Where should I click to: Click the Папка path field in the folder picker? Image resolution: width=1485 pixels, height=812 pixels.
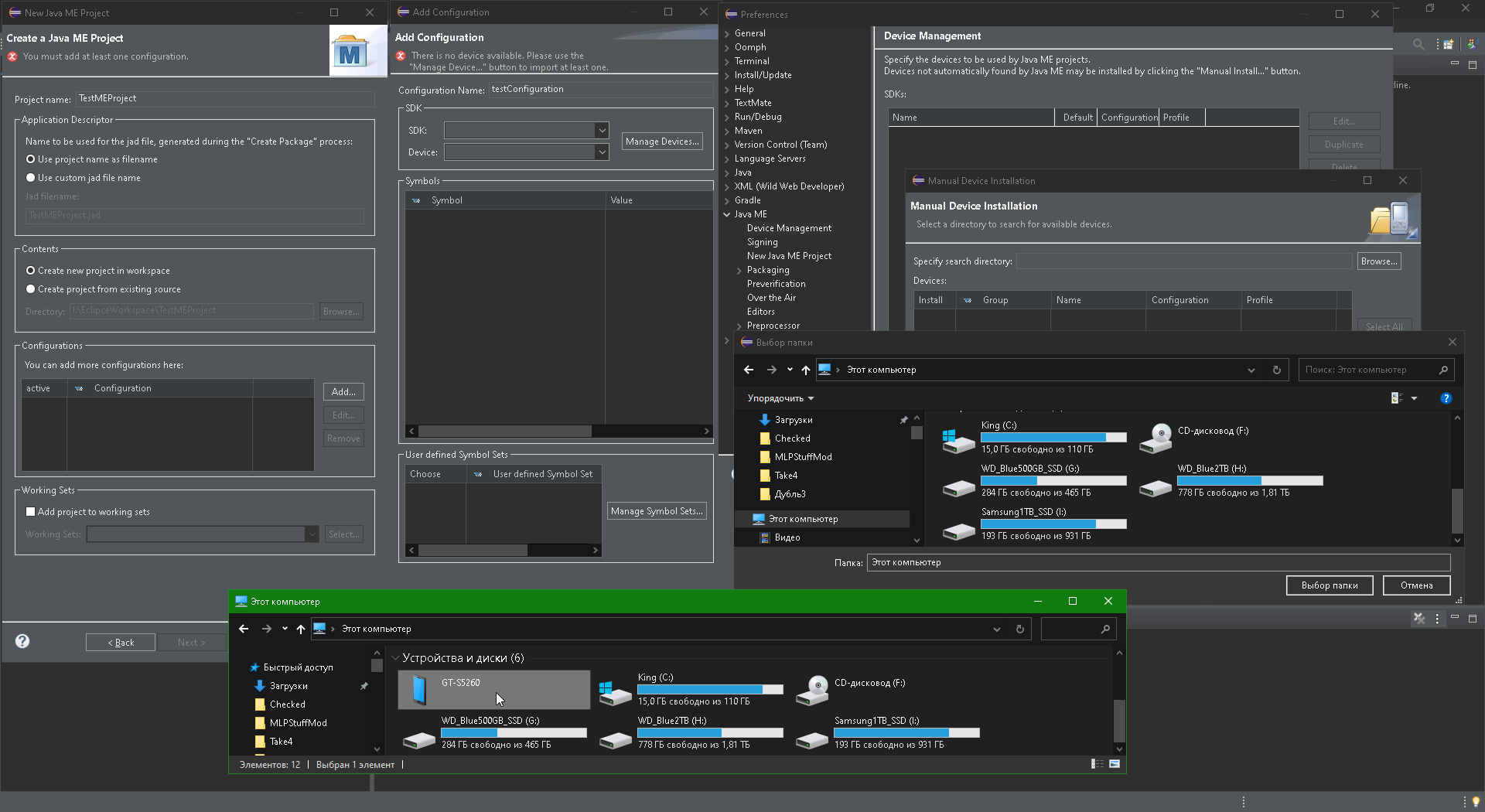pos(1159,562)
